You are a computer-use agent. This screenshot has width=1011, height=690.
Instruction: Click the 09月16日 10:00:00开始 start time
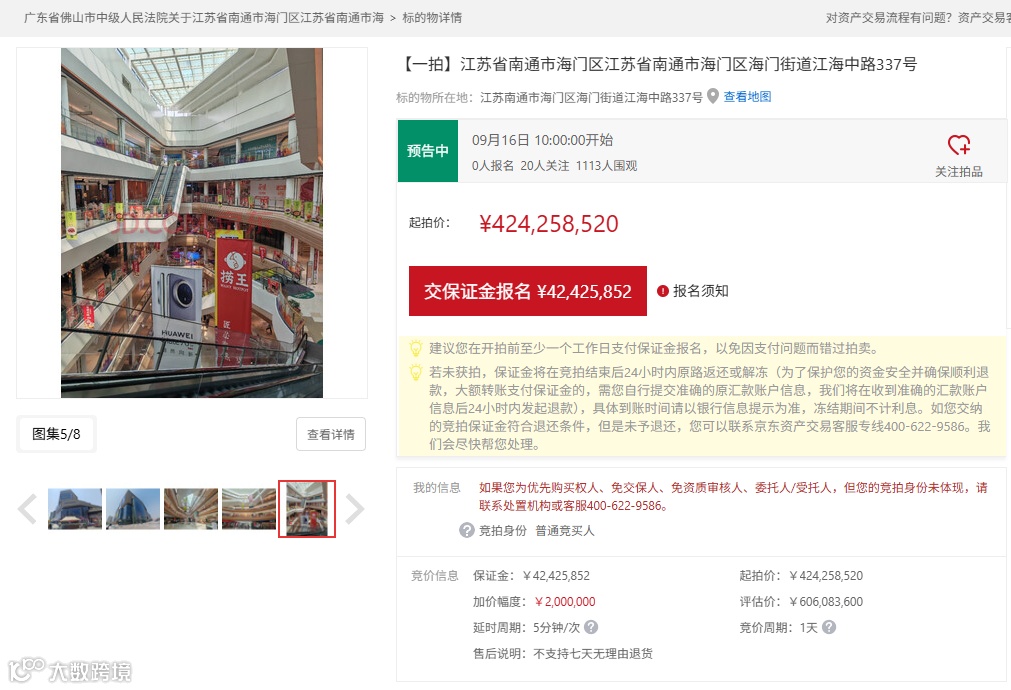tap(542, 140)
